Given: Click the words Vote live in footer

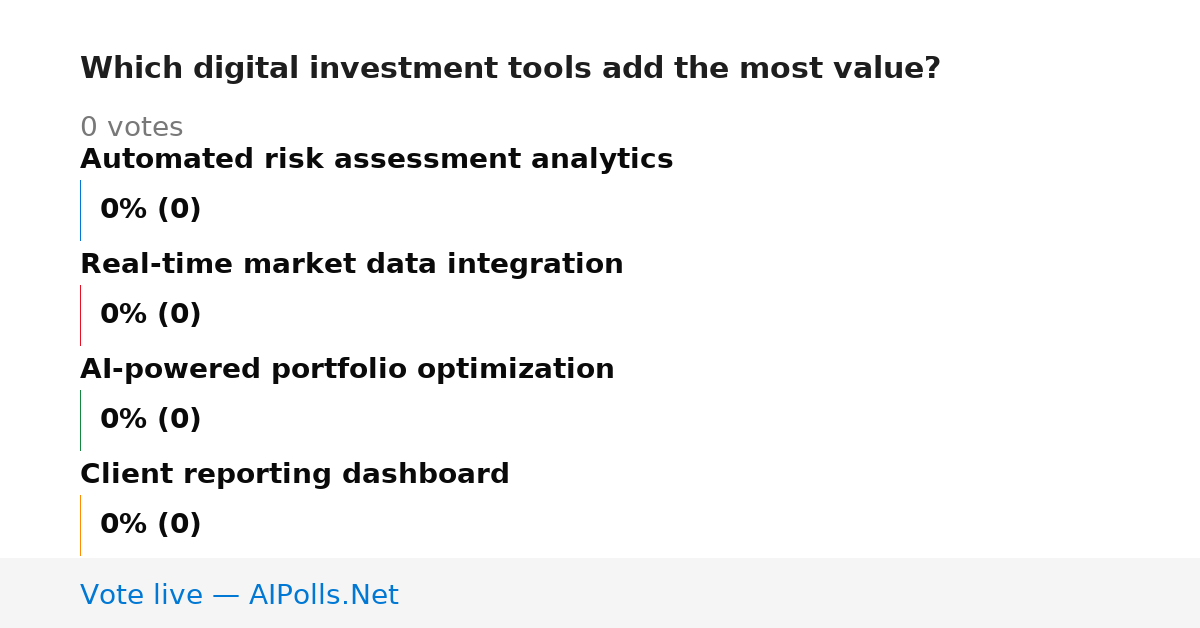Looking at the screenshot, I should click(x=141, y=595).
